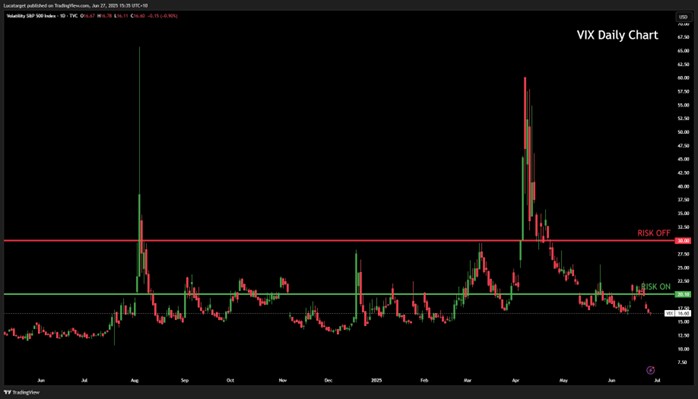Click the 65.00 price scale value

[683, 51]
